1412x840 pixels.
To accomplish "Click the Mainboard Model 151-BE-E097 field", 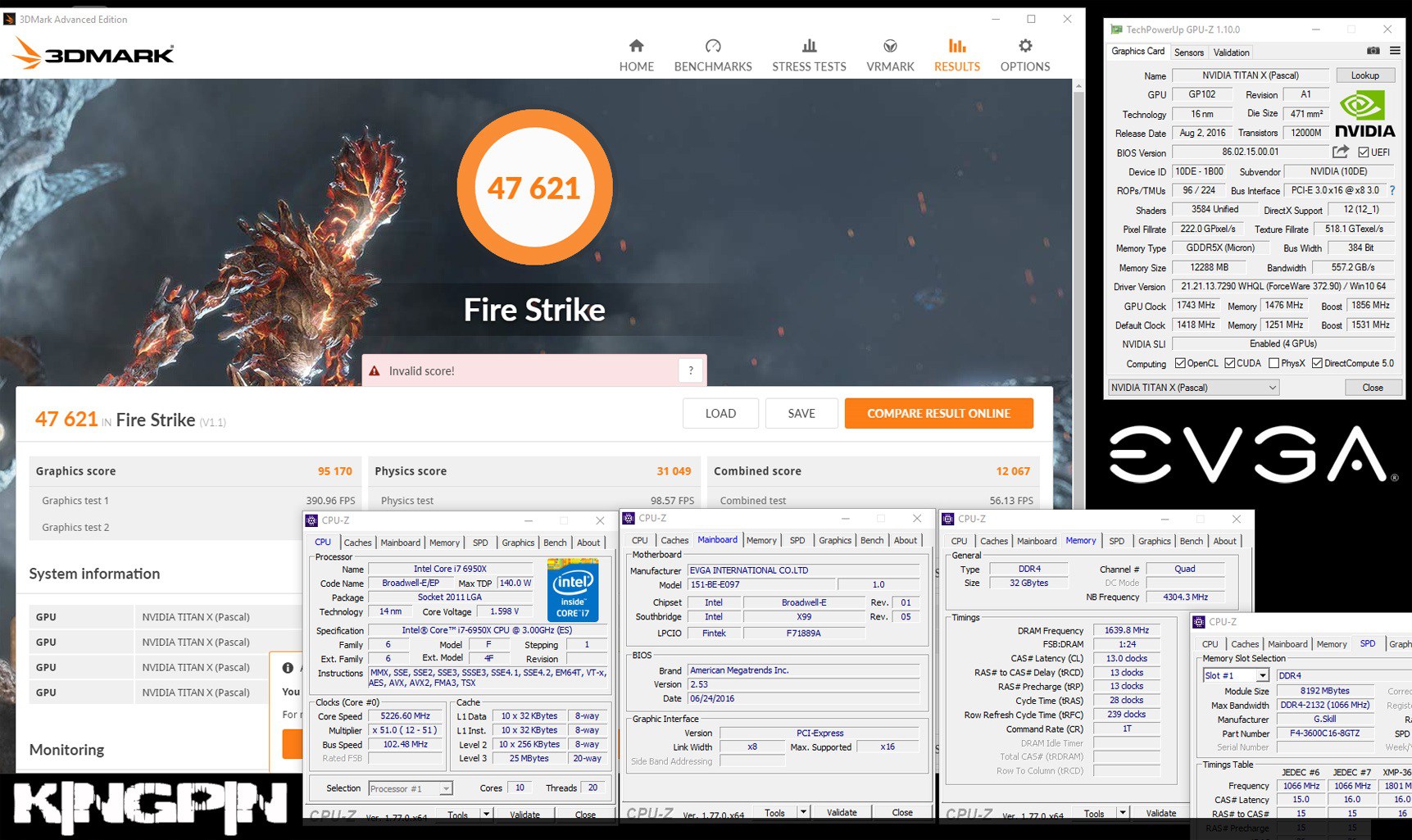I will (762, 584).
